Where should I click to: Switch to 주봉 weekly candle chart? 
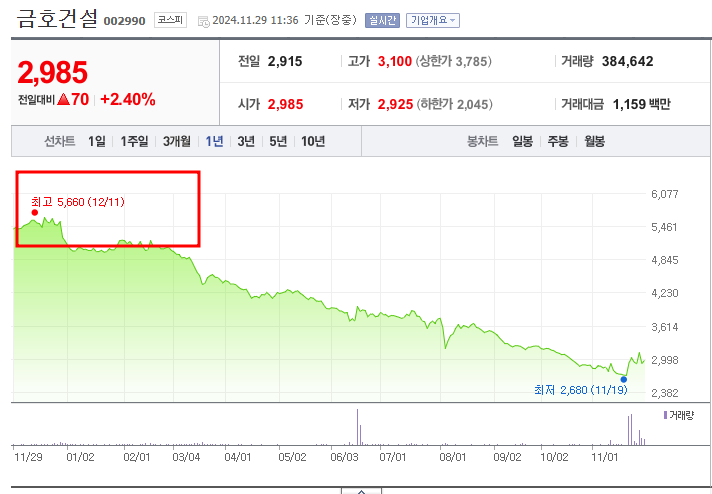tap(558, 141)
